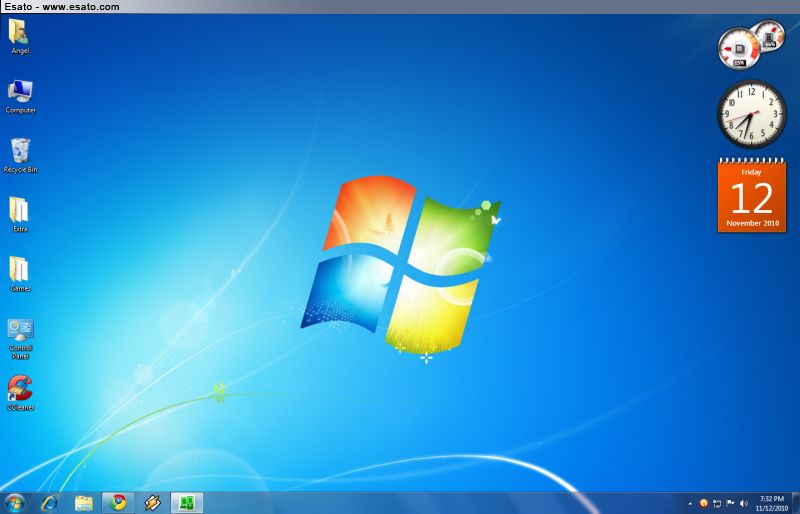The width and height of the screenshot is (800, 514).
Task: Click the large CPU meter dial gadget
Action: [739, 48]
